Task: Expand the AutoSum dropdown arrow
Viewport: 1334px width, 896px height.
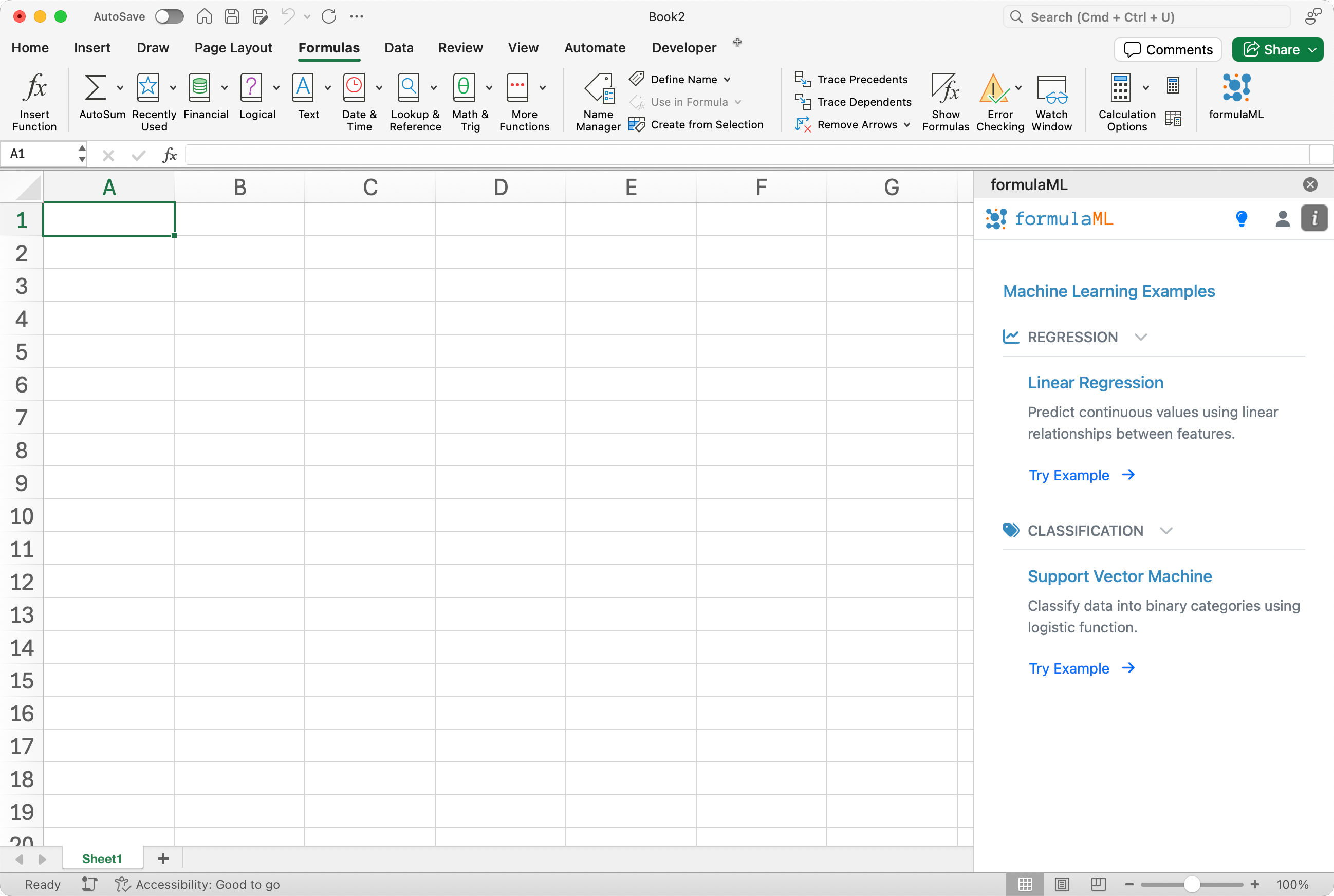Action: (120, 87)
